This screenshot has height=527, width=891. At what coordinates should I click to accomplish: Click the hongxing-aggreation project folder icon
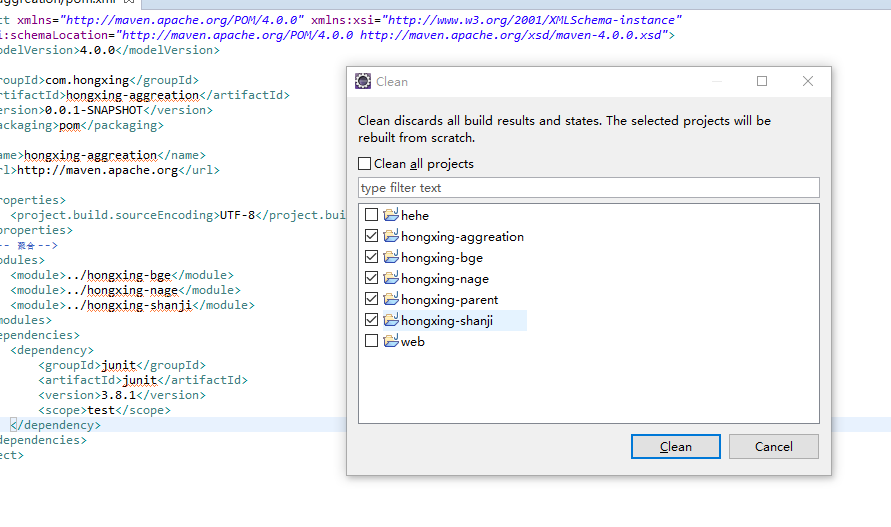point(391,236)
